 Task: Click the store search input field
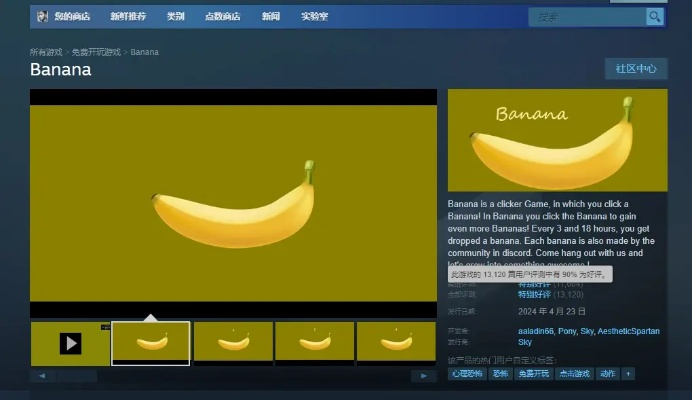[586, 17]
